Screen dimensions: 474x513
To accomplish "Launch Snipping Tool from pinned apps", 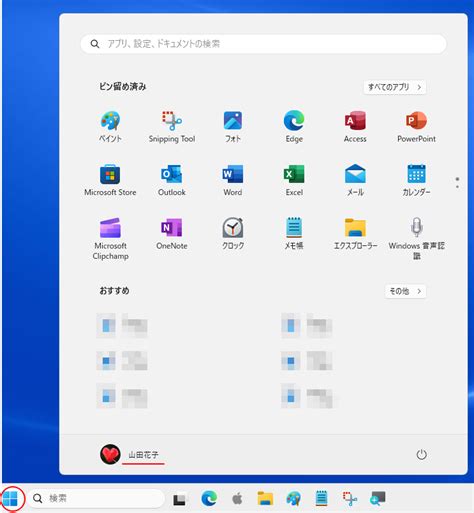I will (x=172, y=127).
